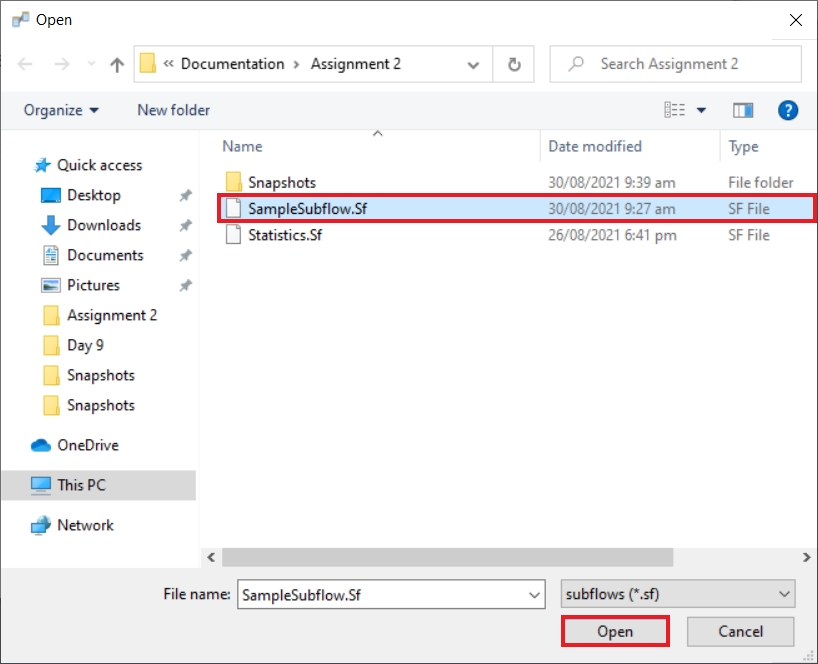Screen dimensions: 818x664
Task: Toggle the preview pane icon
Action: coord(743,110)
